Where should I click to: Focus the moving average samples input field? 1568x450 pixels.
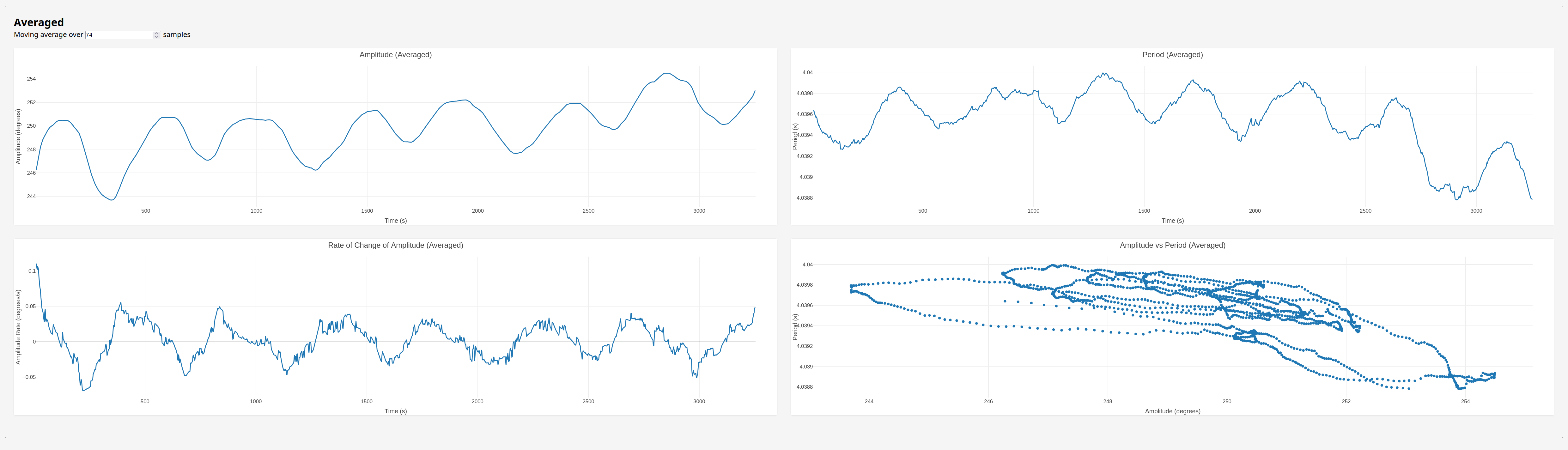pyautogui.click(x=119, y=35)
